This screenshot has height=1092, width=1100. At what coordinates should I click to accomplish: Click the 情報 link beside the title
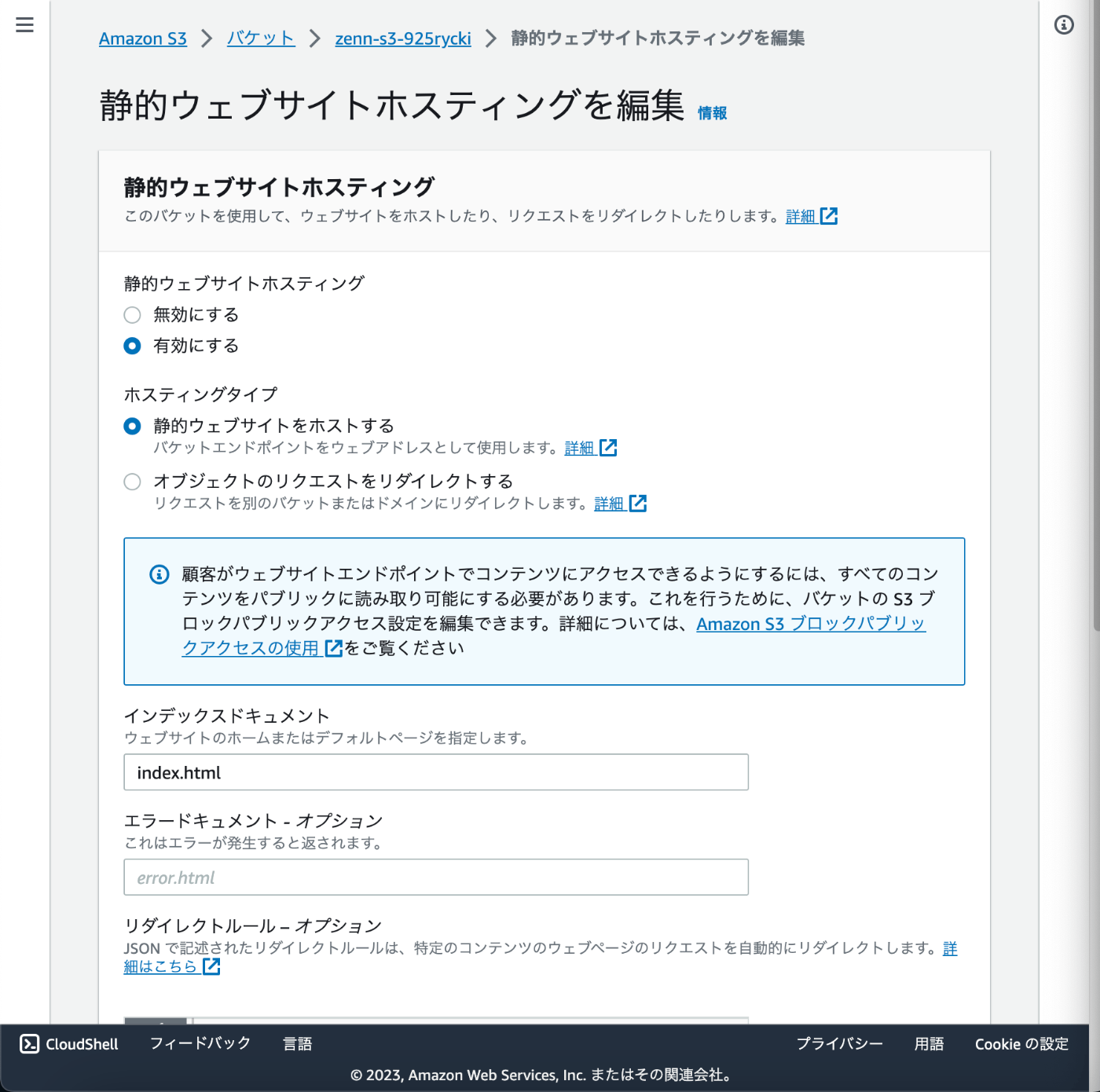point(713,113)
